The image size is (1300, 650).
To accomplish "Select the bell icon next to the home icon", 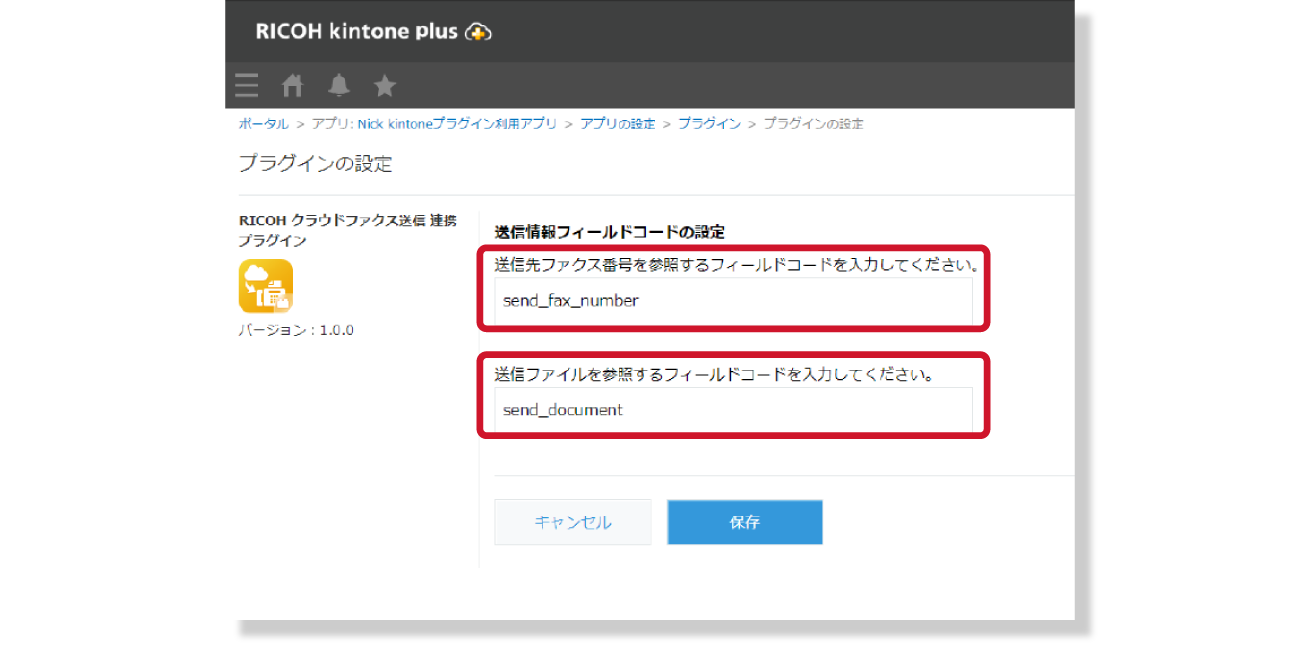I will coord(338,85).
